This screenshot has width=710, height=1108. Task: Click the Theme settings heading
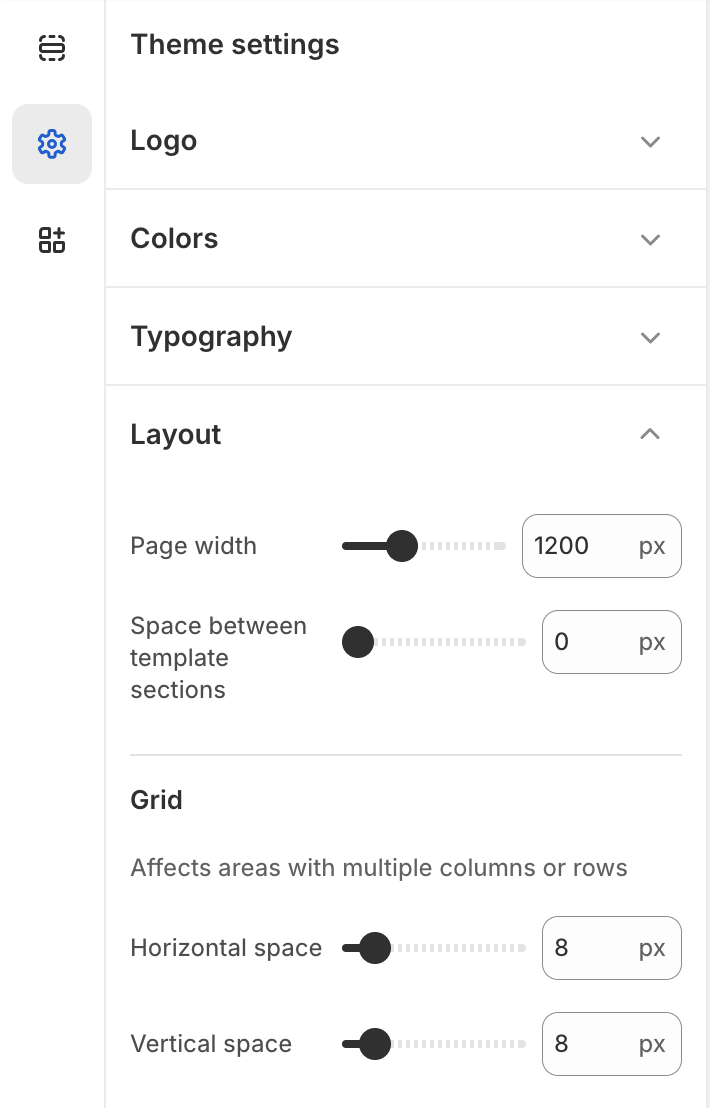click(x=234, y=44)
